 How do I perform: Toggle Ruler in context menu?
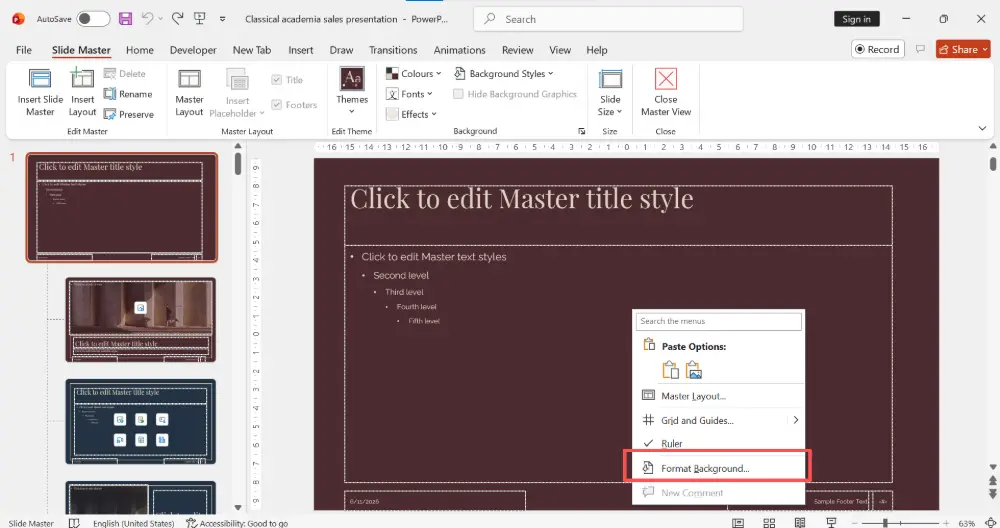719,443
